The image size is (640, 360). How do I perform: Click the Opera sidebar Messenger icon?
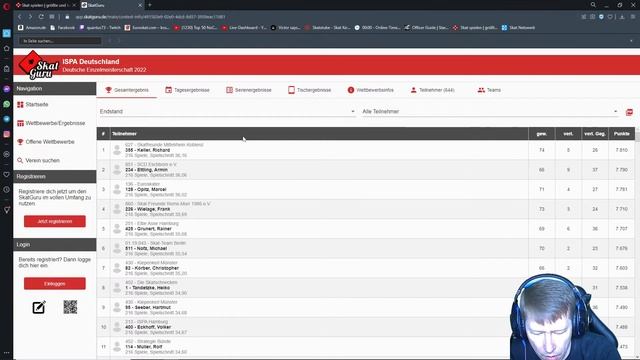click(7, 89)
